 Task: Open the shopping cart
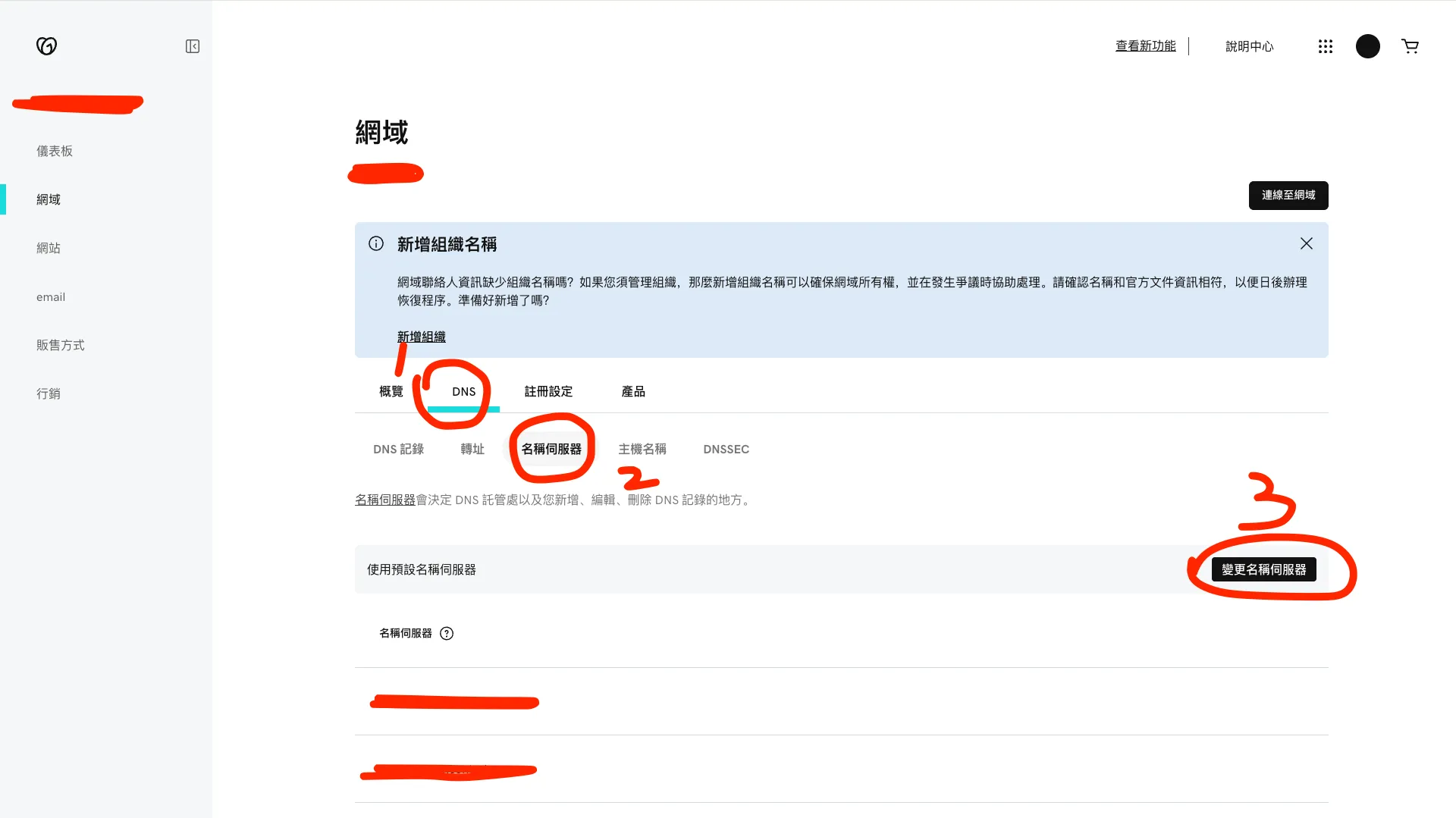tap(1410, 45)
